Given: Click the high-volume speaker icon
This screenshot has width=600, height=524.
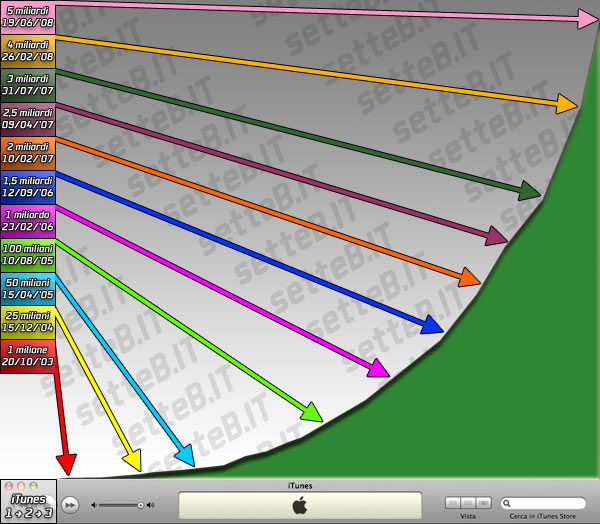Looking at the screenshot, I should (150, 505).
